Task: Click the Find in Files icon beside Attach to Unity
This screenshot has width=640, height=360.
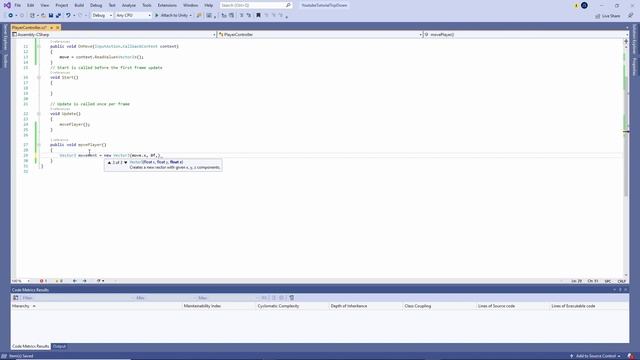Action: [x=199, y=16]
